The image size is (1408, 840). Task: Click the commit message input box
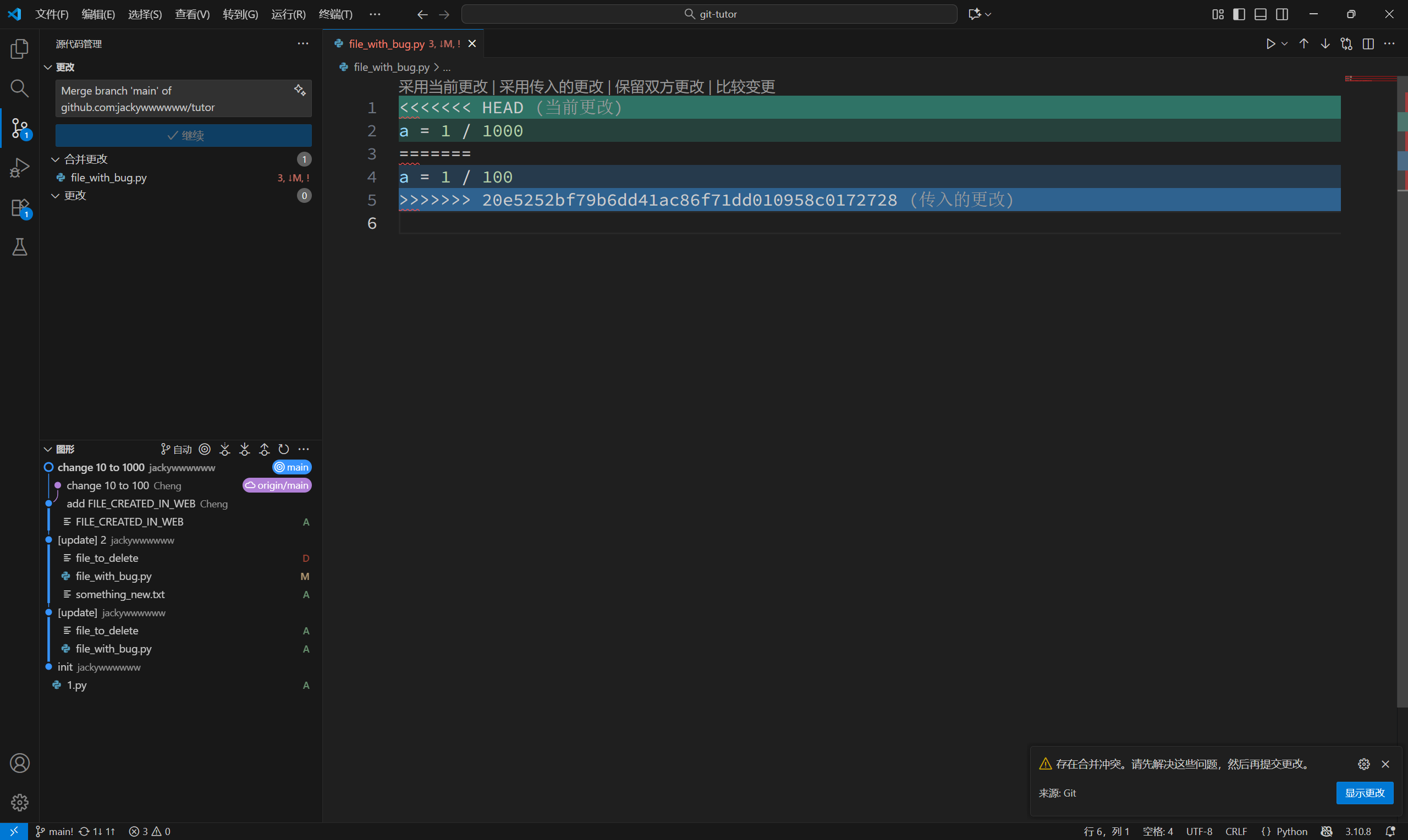click(170, 98)
